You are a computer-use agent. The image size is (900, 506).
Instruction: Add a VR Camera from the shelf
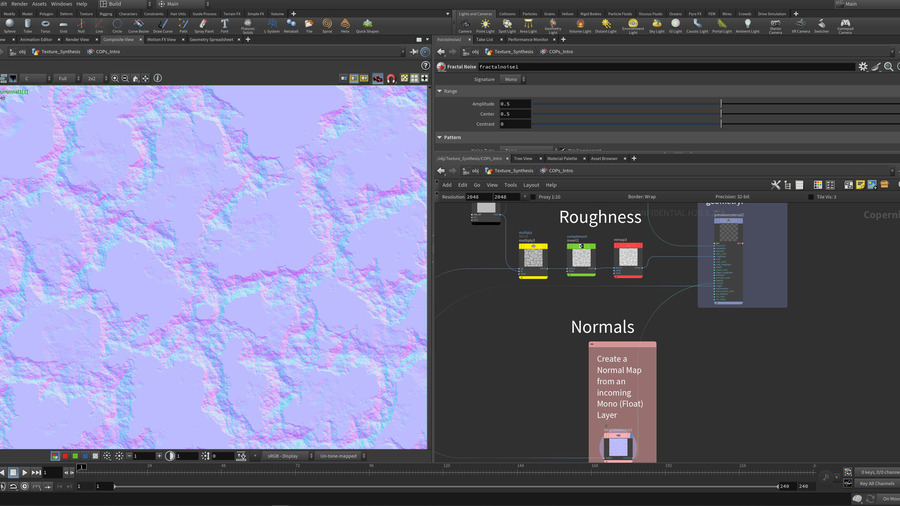(801, 26)
